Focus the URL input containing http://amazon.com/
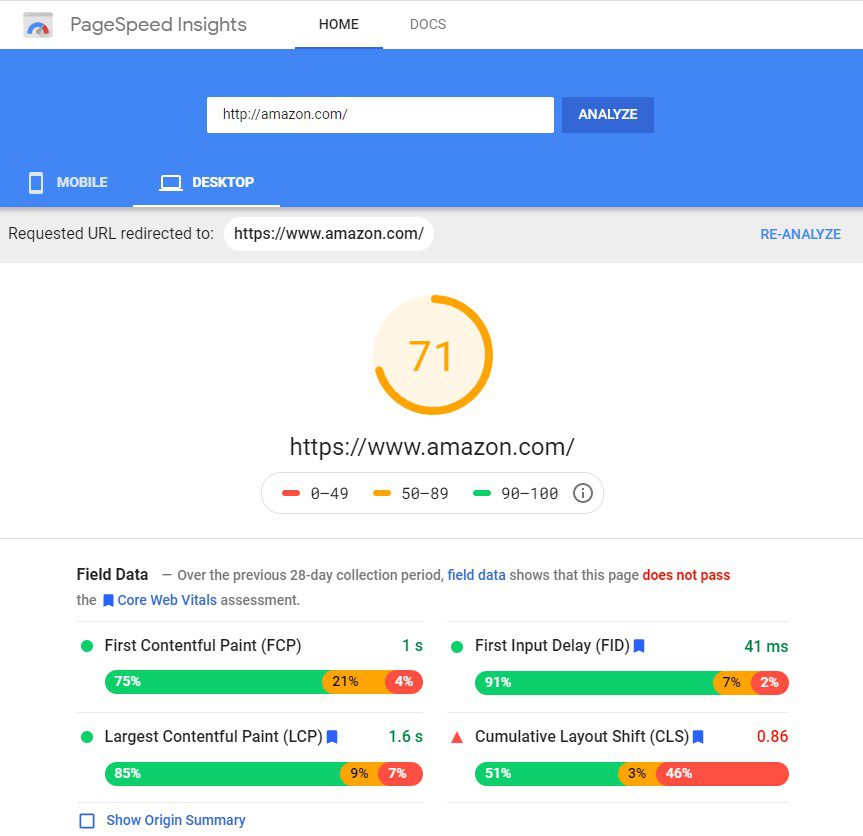Image resolution: width=863 pixels, height=836 pixels. (x=380, y=114)
